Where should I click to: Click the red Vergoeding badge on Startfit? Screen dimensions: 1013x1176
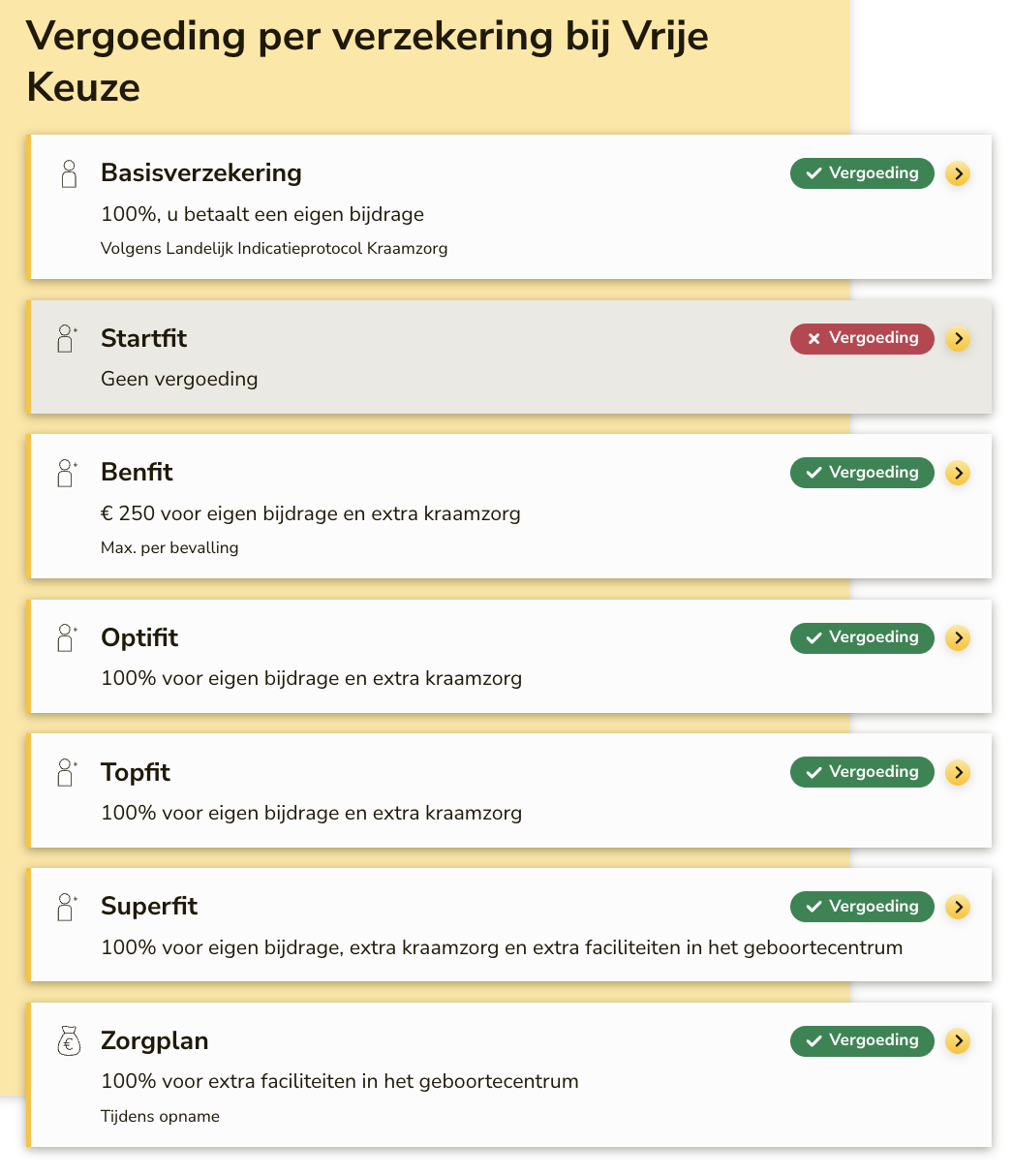point(862,339)
